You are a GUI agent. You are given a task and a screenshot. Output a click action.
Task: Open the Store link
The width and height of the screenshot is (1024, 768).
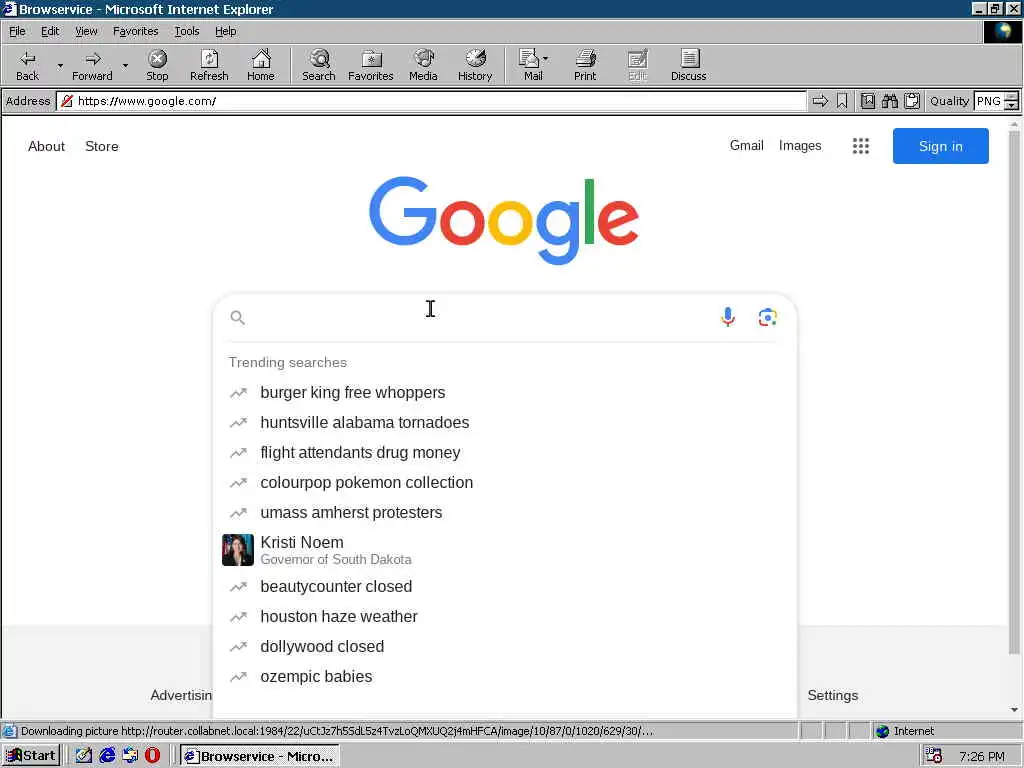pos(102,146)
